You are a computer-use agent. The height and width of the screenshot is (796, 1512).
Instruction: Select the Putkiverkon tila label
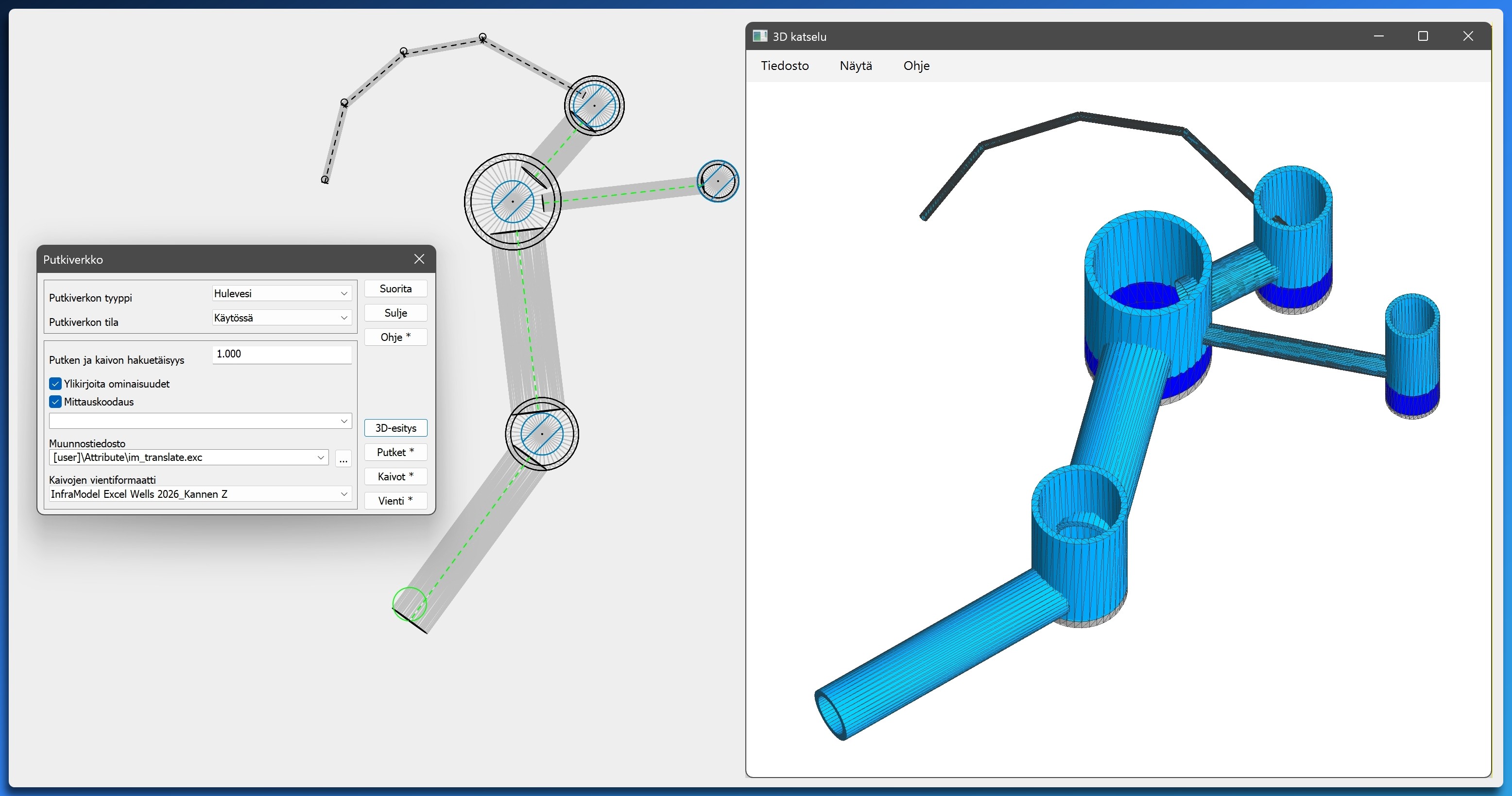(x=84, y=322)
